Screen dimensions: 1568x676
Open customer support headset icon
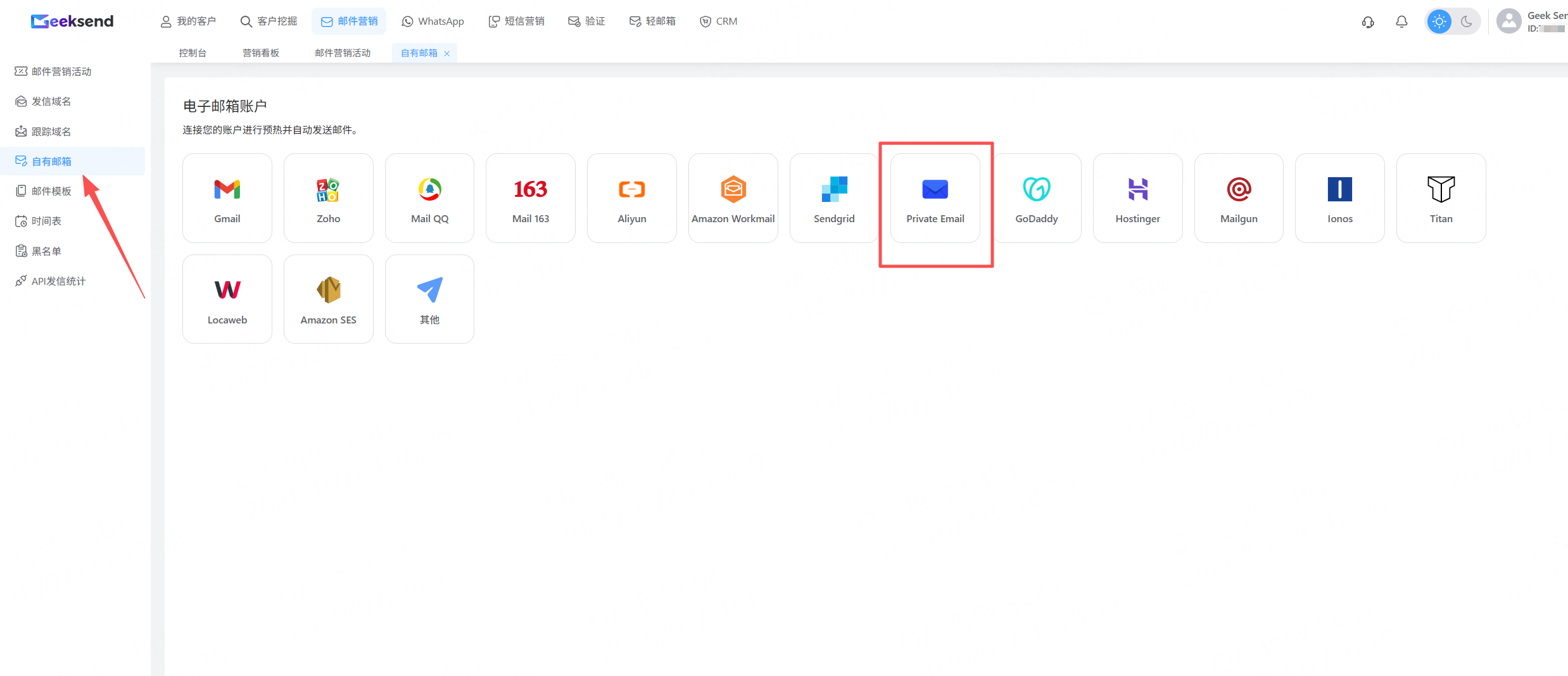pyautogui.click(x=1368, y=22)
